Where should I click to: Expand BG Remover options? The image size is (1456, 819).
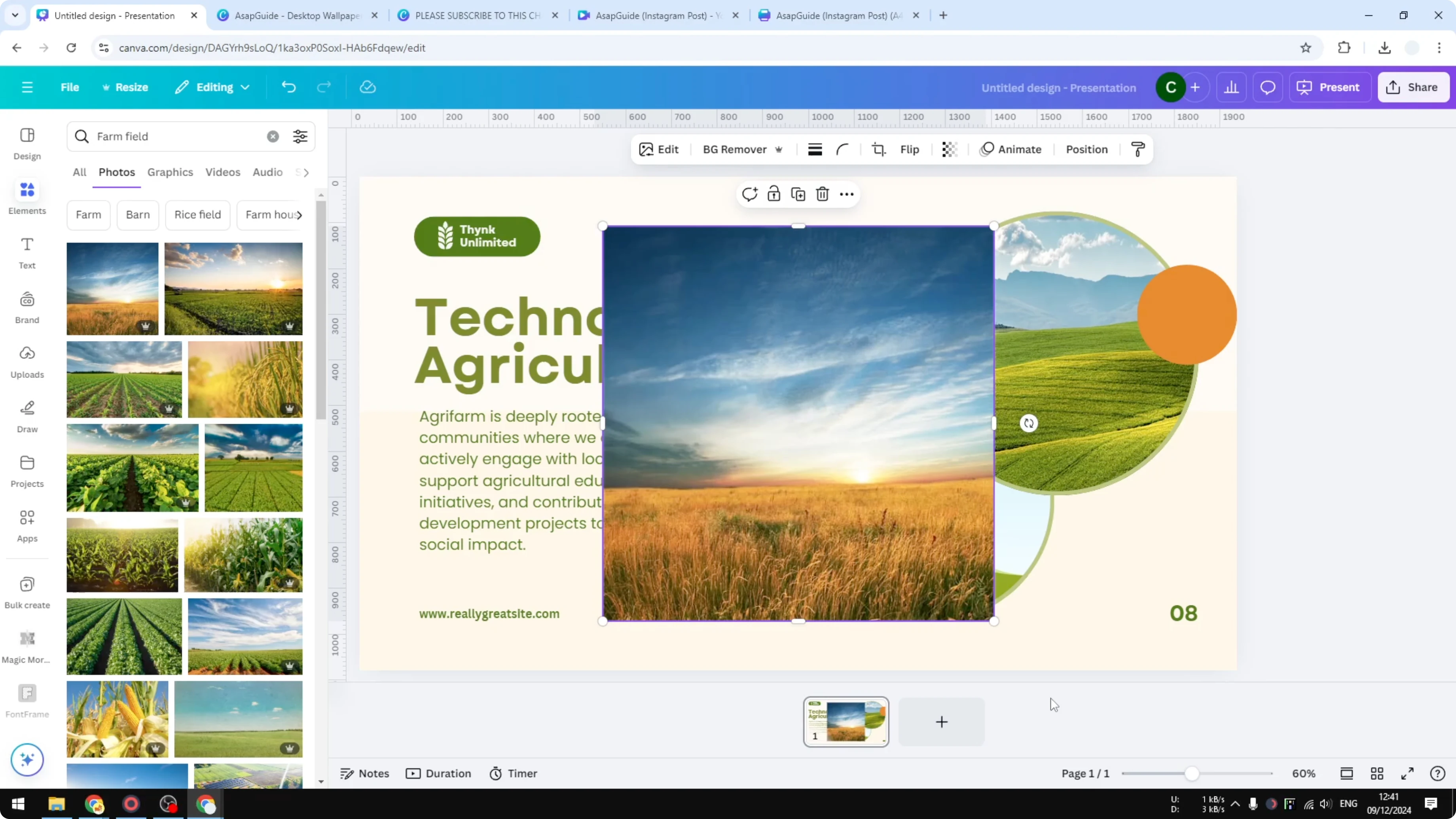pos(779,149)
